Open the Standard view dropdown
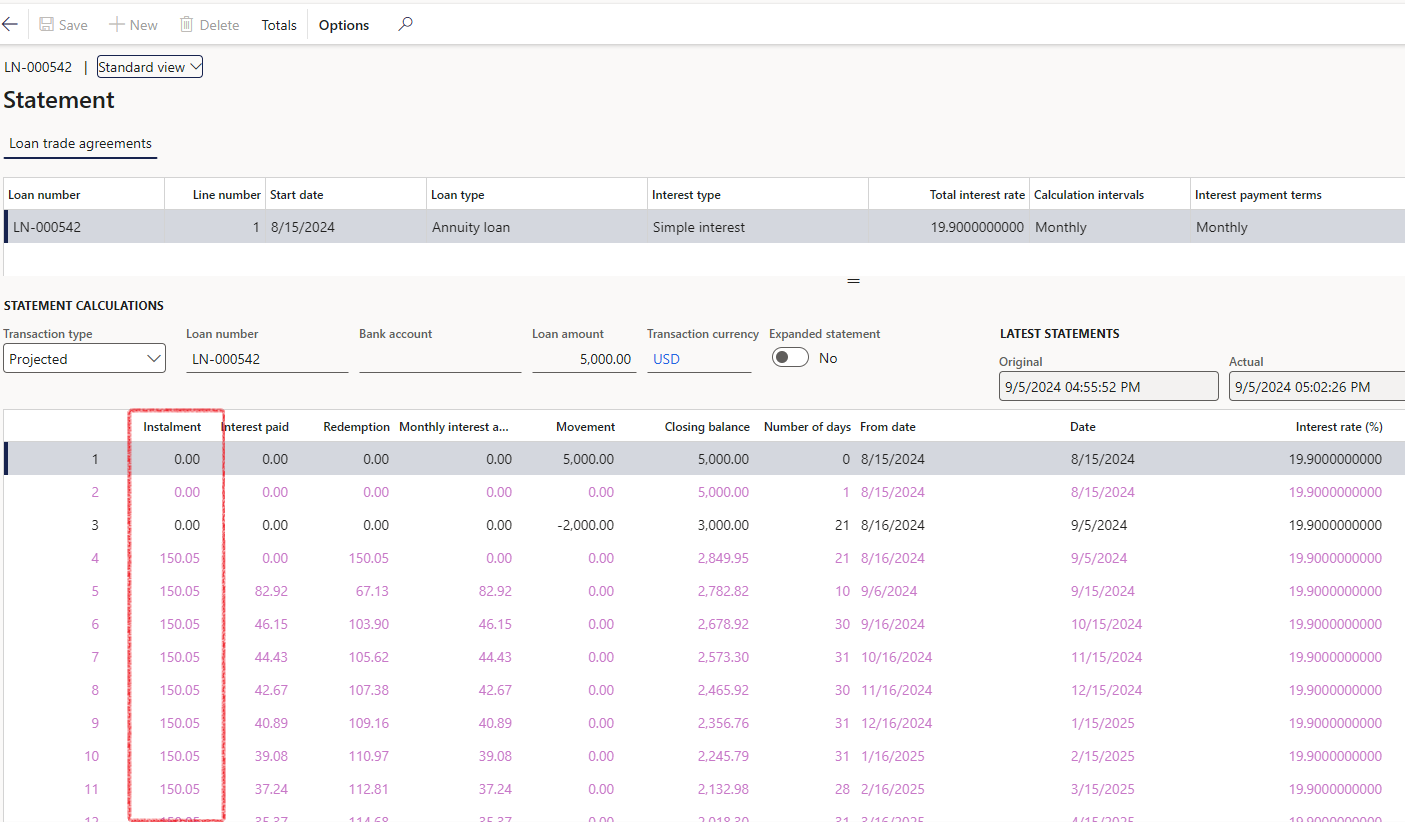Screen dimensions: 1405x822 pyautogui.click(x=150, y=67)
